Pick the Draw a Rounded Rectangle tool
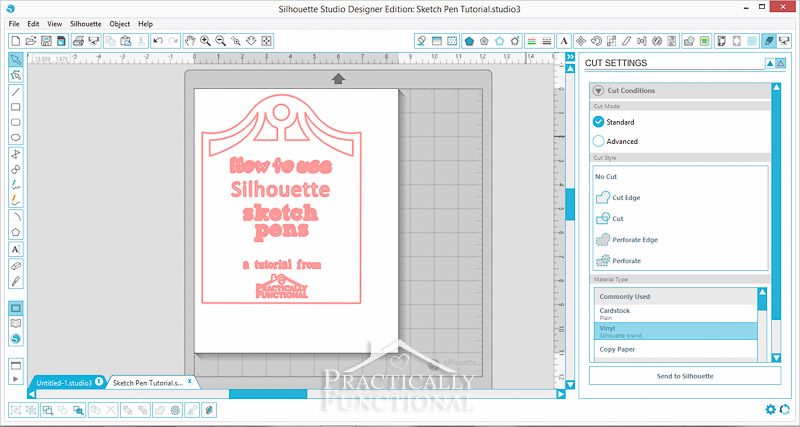800x427 pixels. click(16, 122)
